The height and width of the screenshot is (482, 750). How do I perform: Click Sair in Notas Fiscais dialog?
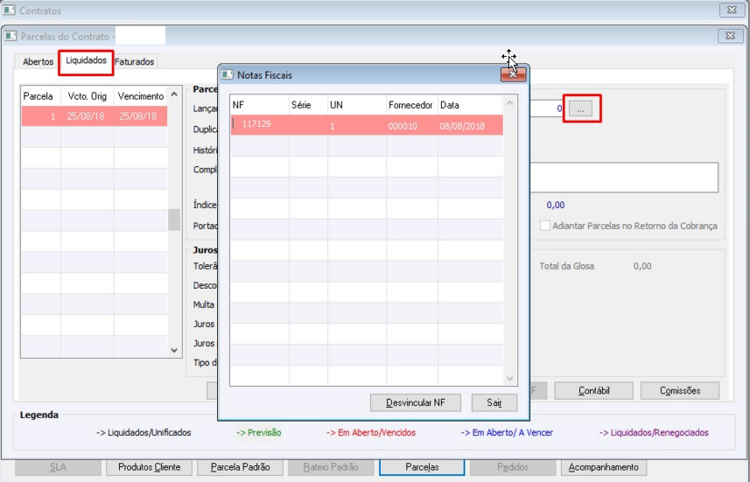[x=494, y=403]
